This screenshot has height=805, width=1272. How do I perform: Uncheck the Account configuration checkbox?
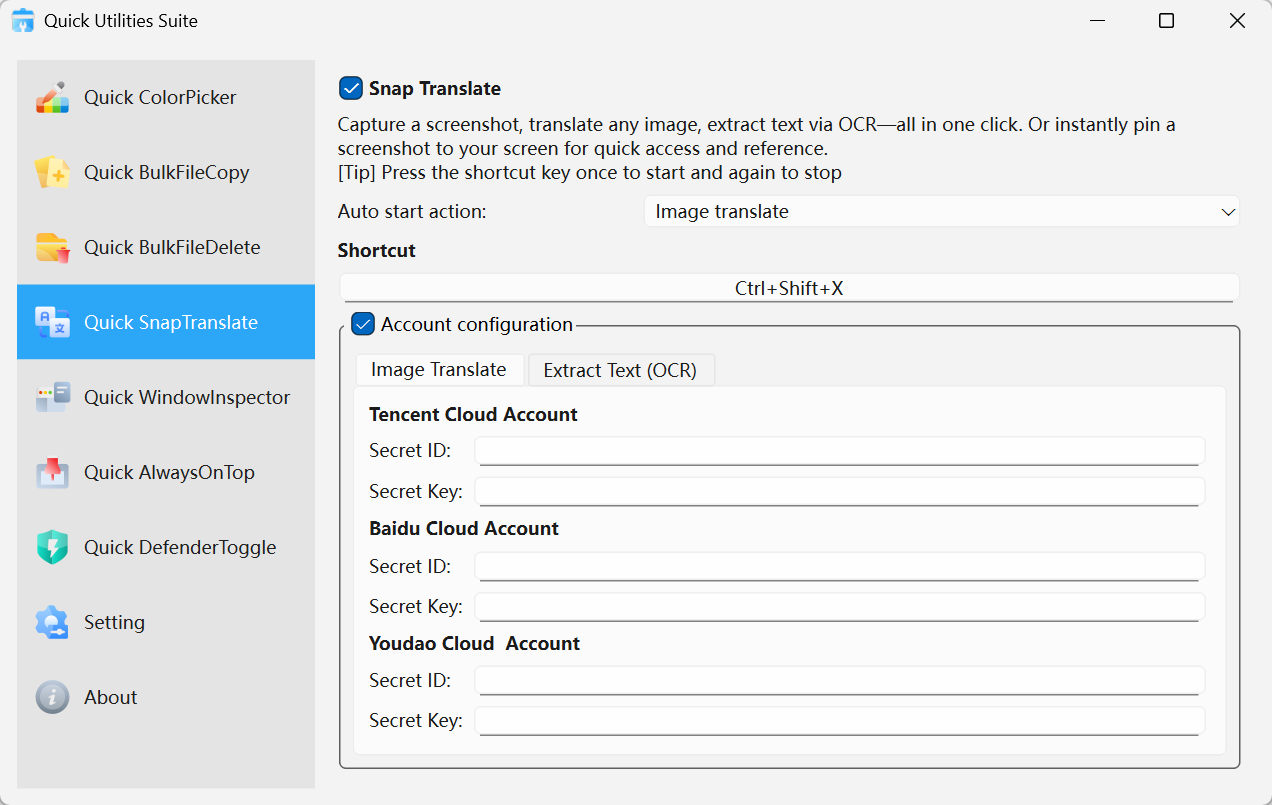click(363, 325)
